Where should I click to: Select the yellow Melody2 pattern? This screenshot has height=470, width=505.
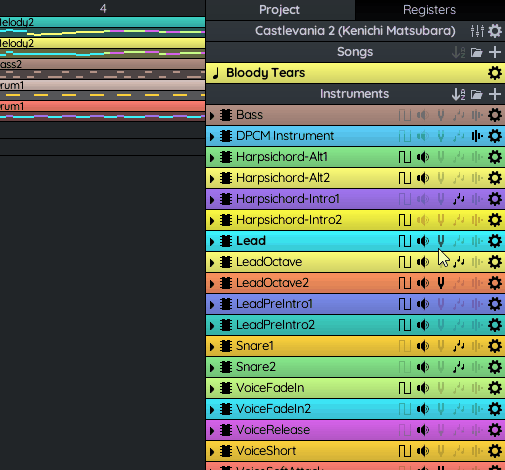tap(102, 48)
